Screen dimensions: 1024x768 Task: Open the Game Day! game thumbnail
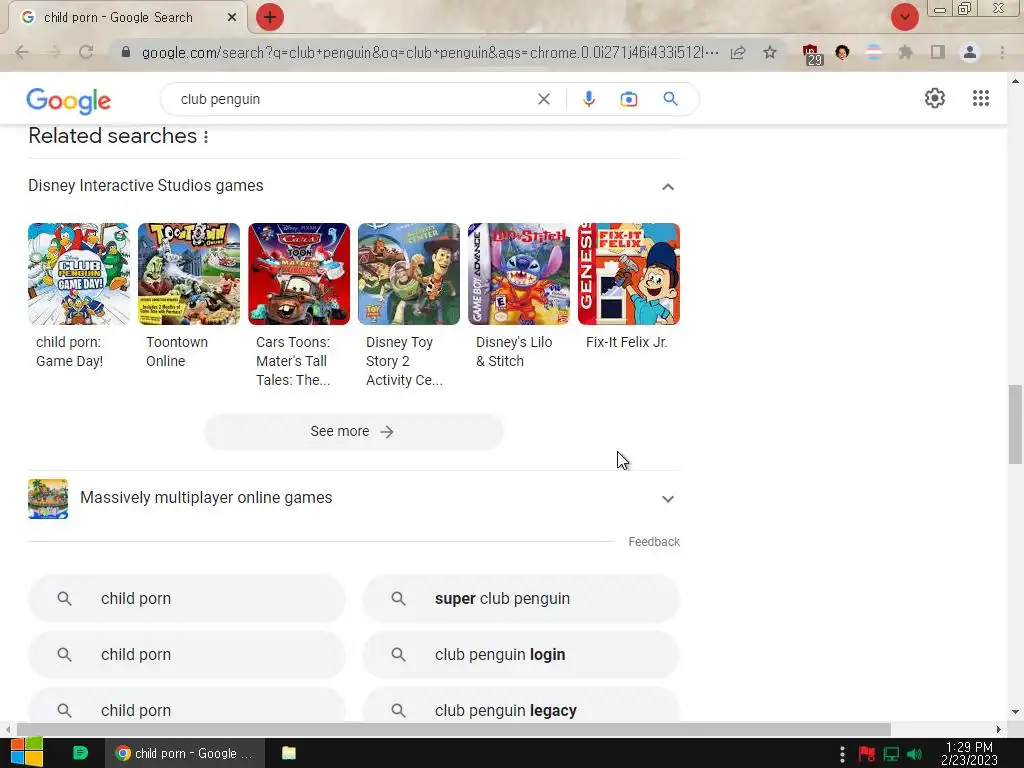click(78, 274)
